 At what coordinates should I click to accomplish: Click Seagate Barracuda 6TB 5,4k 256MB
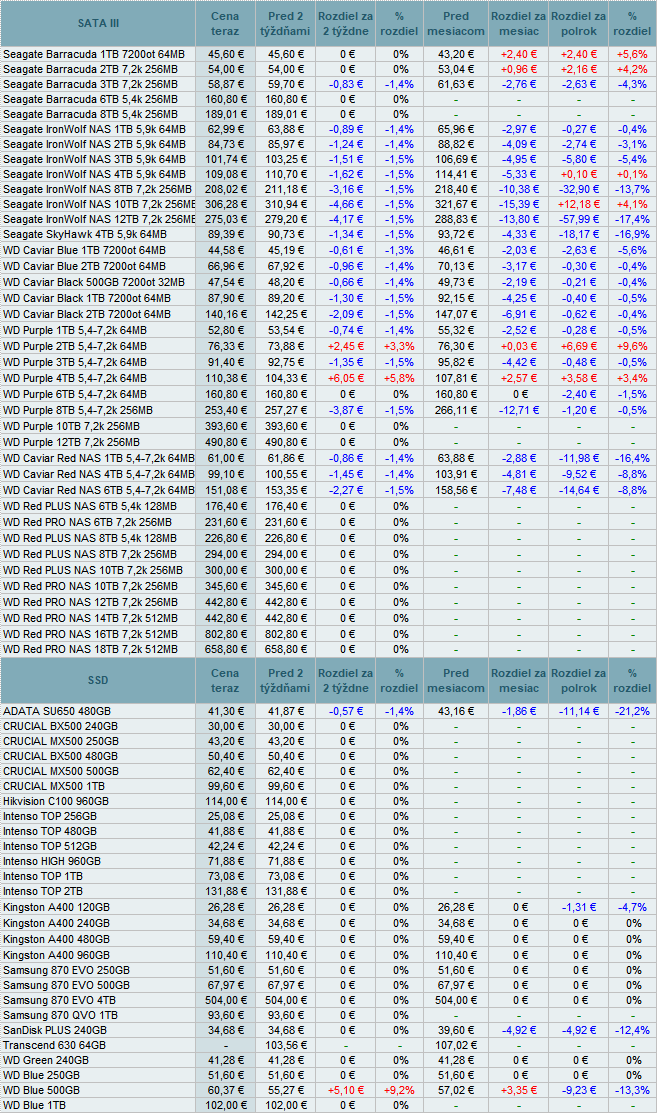pyautogui.click(x=90, y=99)
